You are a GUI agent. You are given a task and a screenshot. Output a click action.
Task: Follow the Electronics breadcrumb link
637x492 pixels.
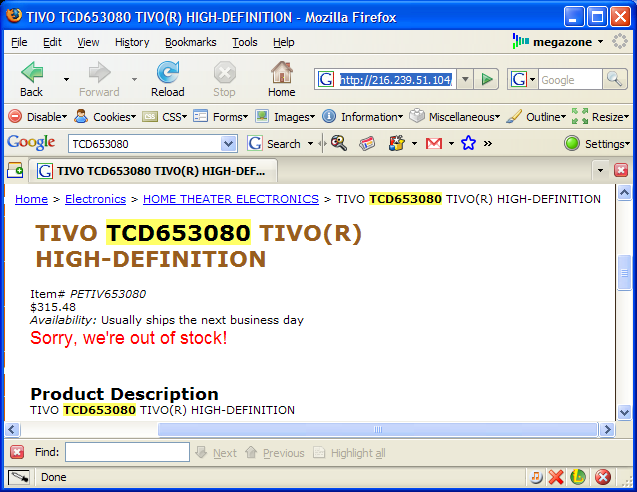click(x=95, y=199)
